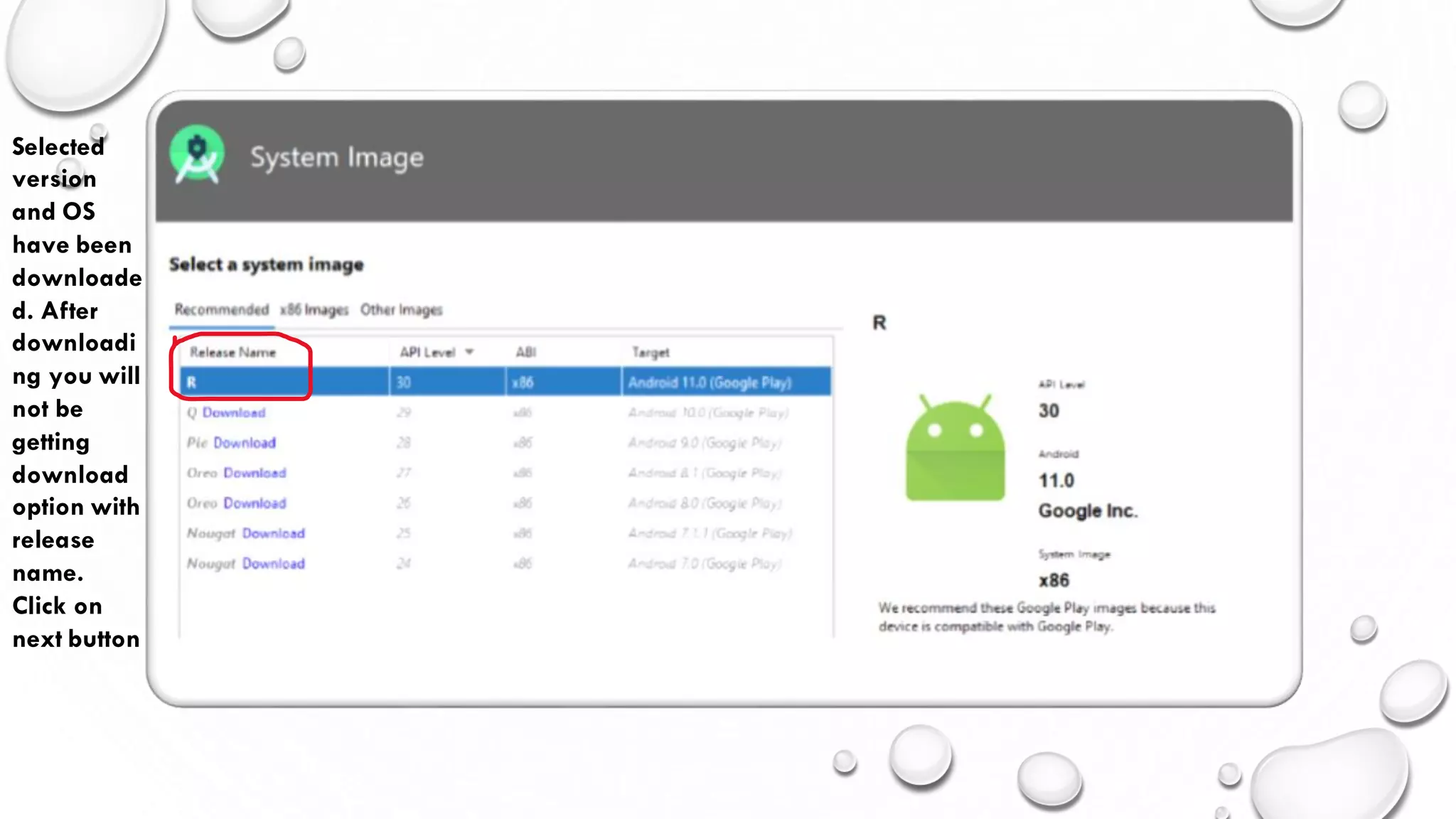Image resolution: width=1456 pixels, height=819 pixels.
Task: Click the ABI column header
Action: click(x=525, y=353)
